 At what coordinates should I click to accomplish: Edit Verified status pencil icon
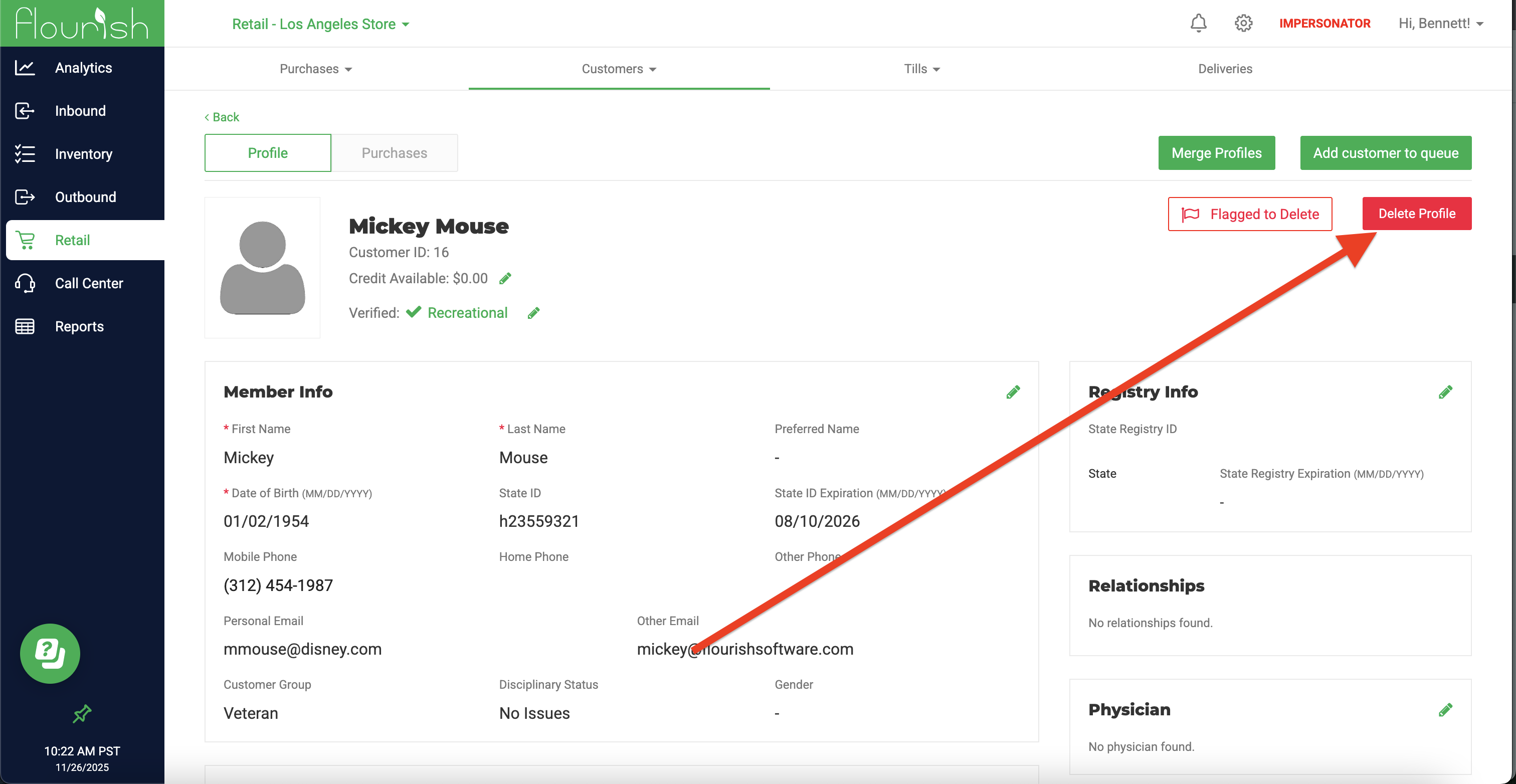533,313
